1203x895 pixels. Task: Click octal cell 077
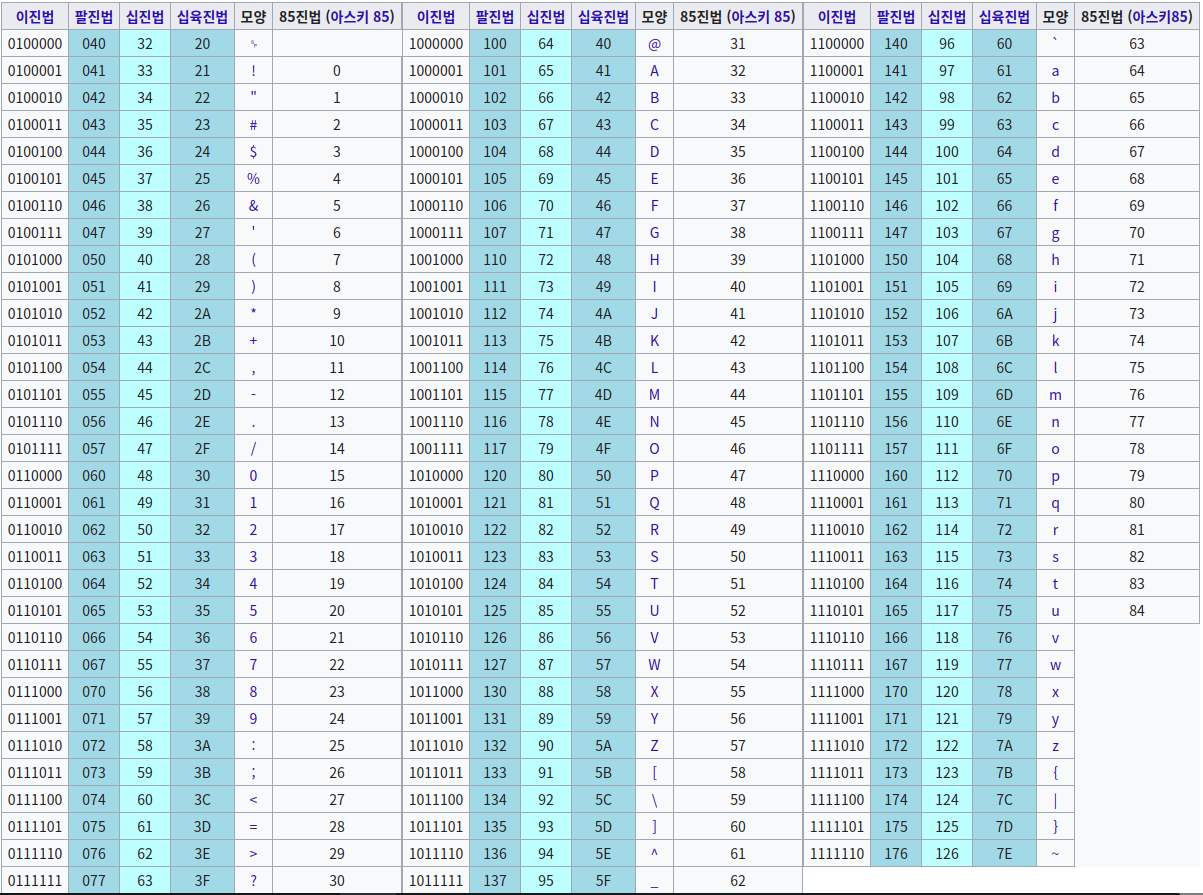(94, 881)
